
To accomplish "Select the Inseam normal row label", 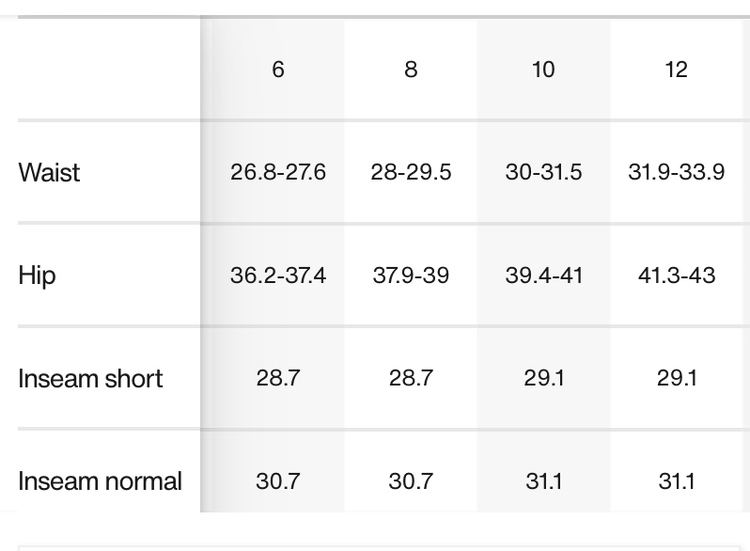I will point(100,481).
